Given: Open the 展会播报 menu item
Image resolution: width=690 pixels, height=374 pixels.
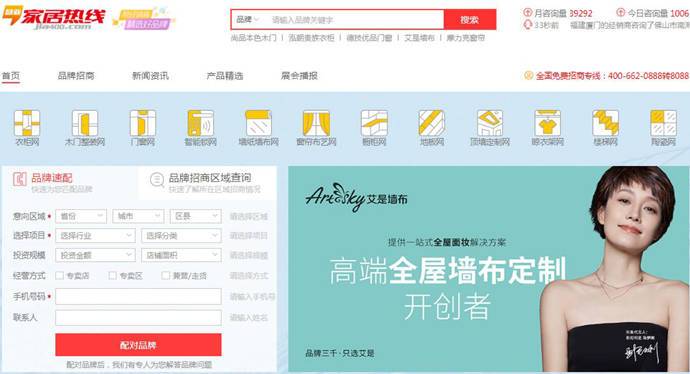Looking at the screenshot, I should (299, 76).
